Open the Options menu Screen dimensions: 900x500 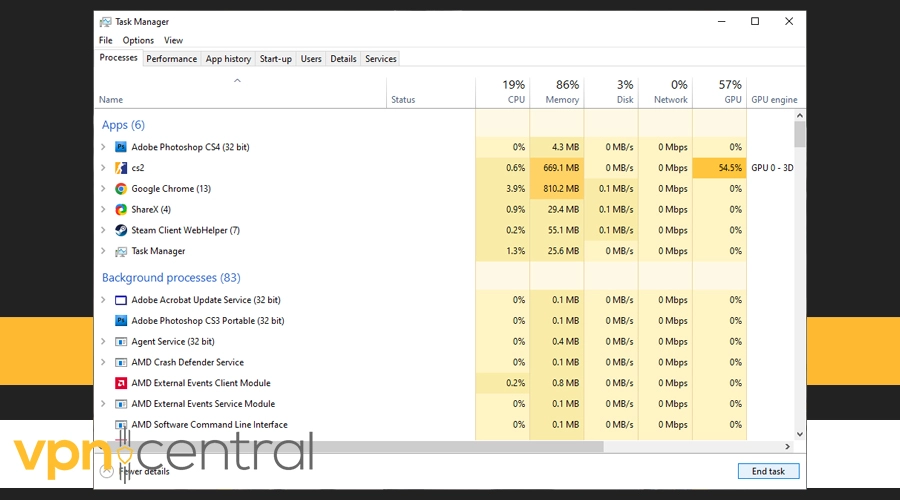138,40
